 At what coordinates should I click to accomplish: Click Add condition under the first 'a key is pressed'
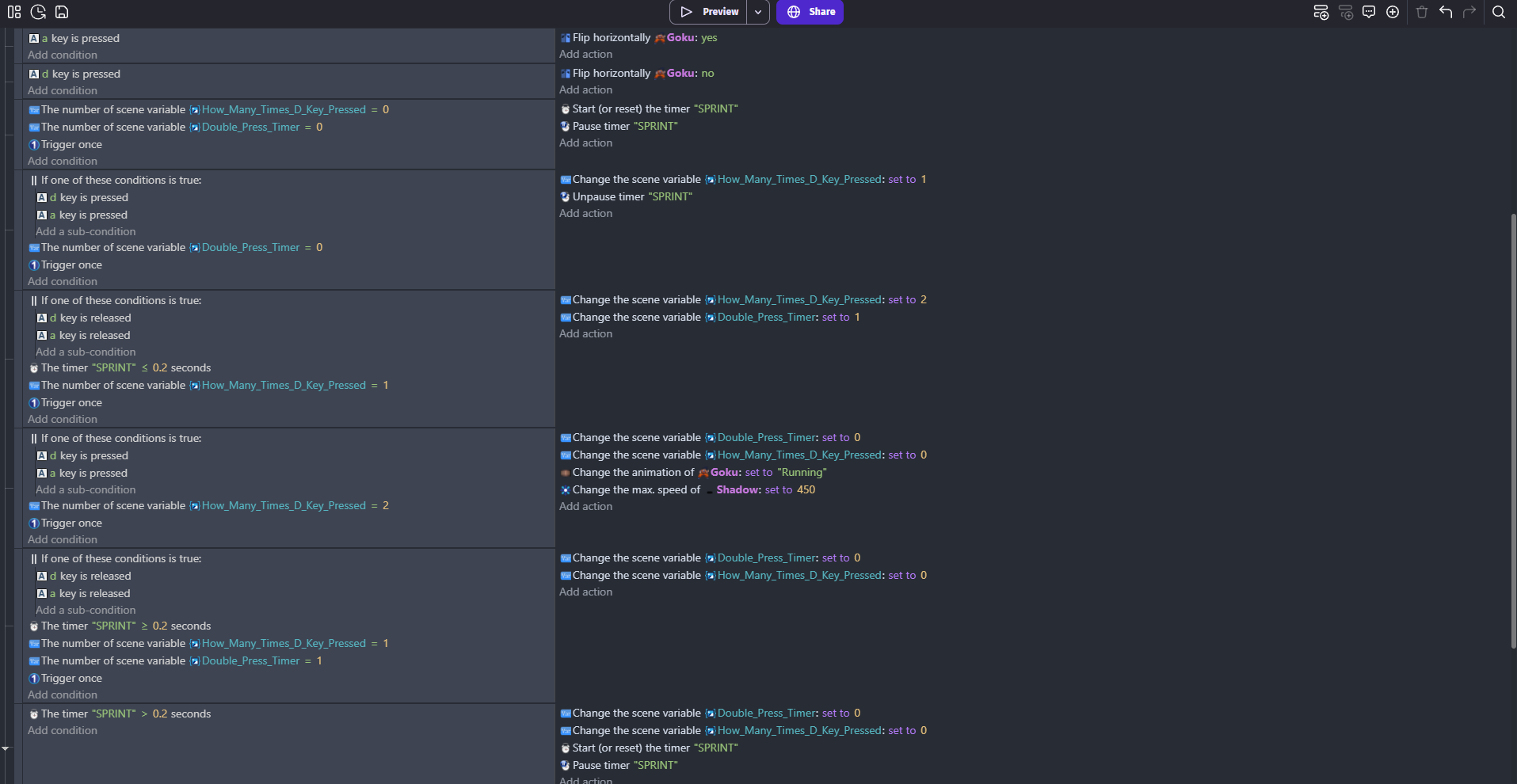click(63, 55)
